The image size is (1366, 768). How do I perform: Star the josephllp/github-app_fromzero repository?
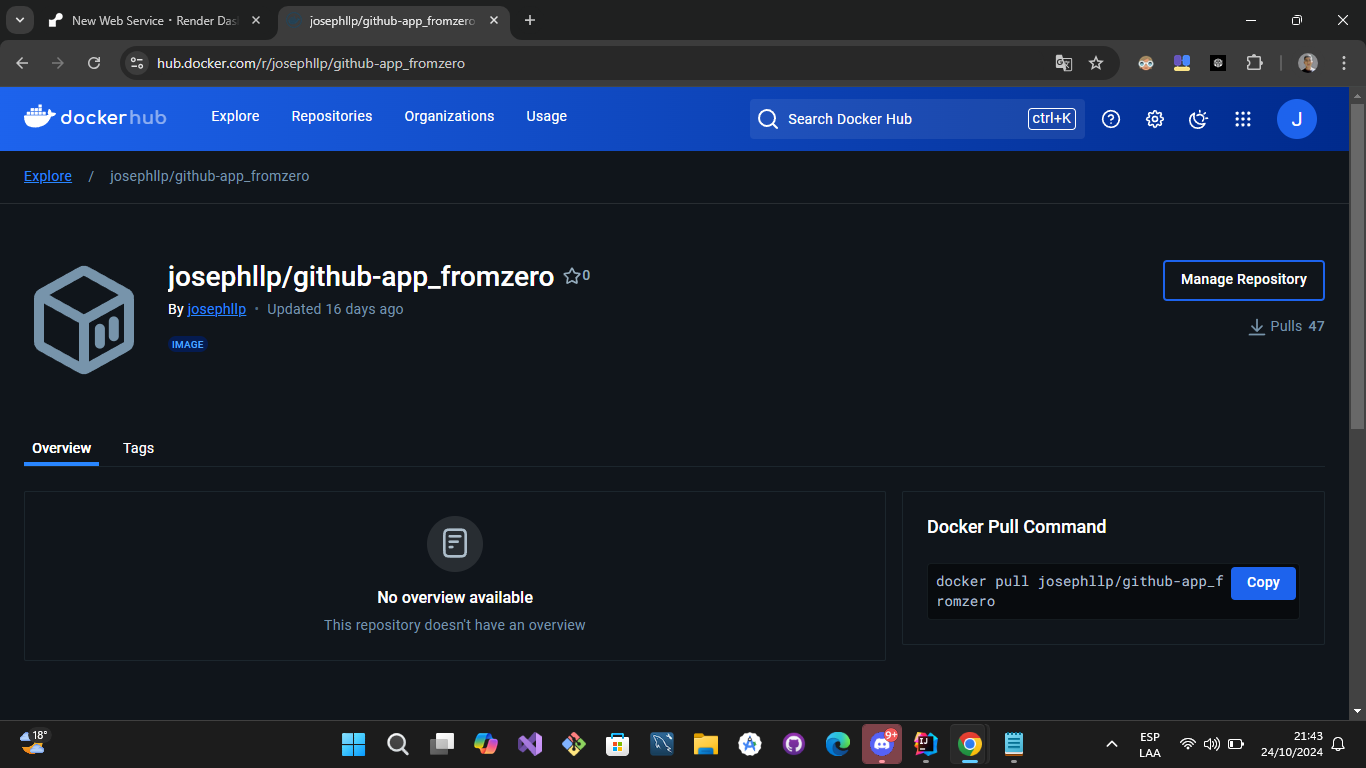click(x=572, y=276)
